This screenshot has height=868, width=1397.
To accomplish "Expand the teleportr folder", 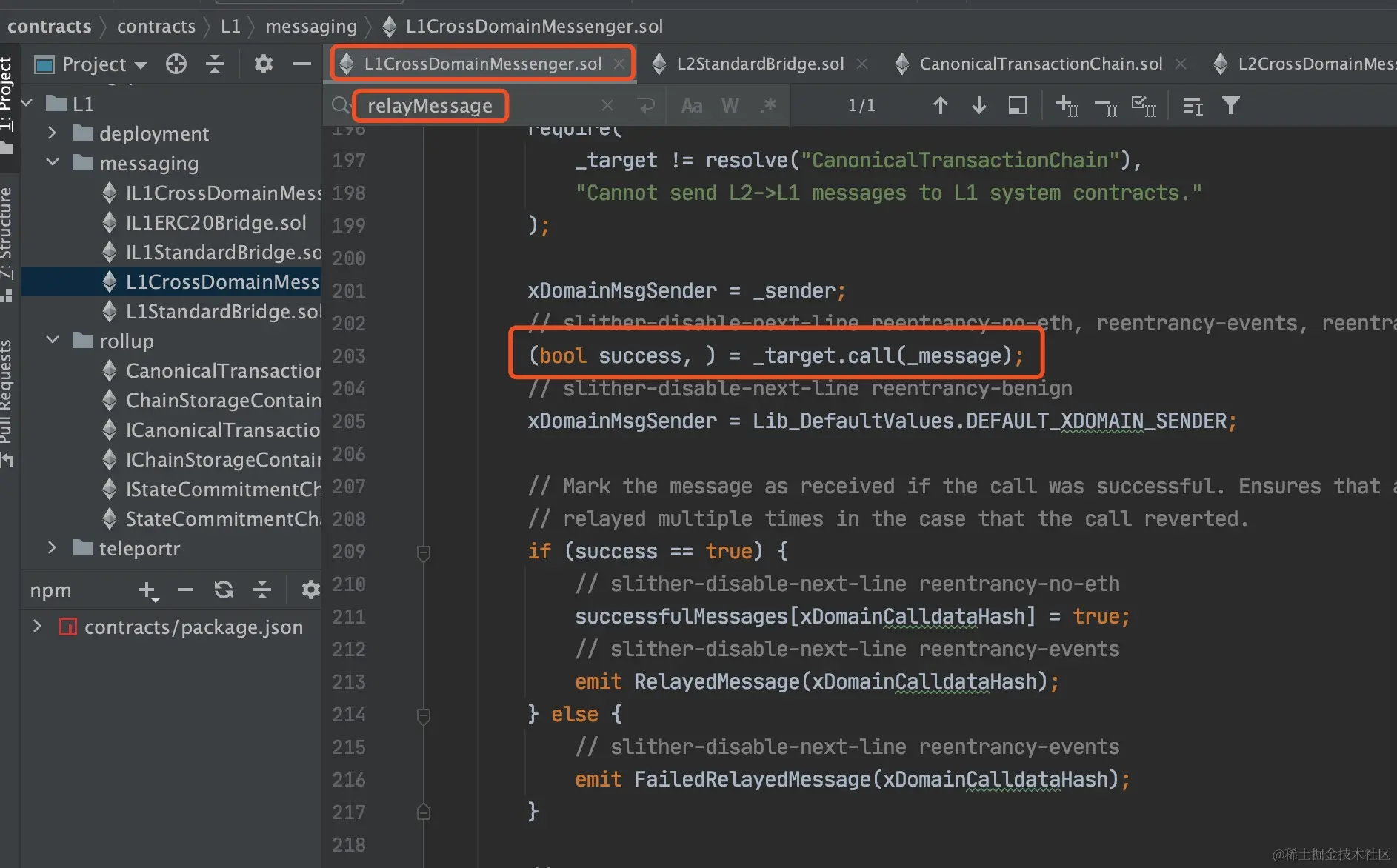I will [52, 548].
